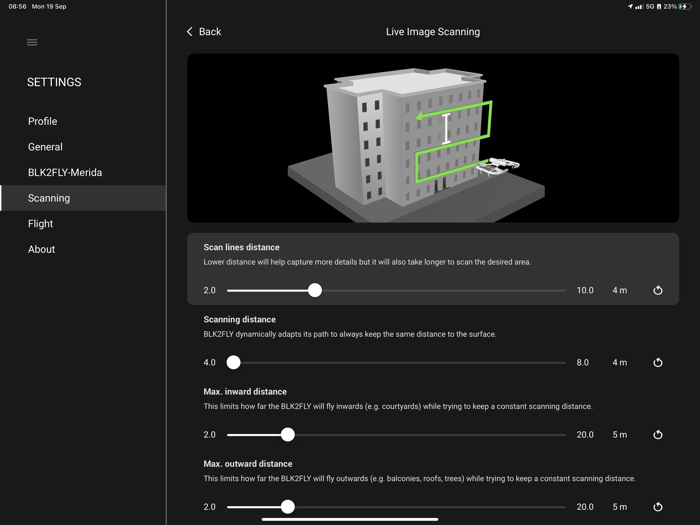Tap the 23% battery percentage
700x525 pixels.
(x=670, y=6)
